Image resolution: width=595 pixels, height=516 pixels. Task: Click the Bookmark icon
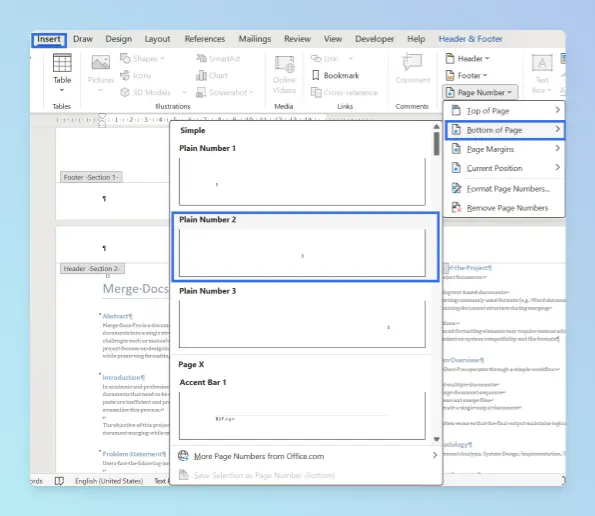pos(316,75)
